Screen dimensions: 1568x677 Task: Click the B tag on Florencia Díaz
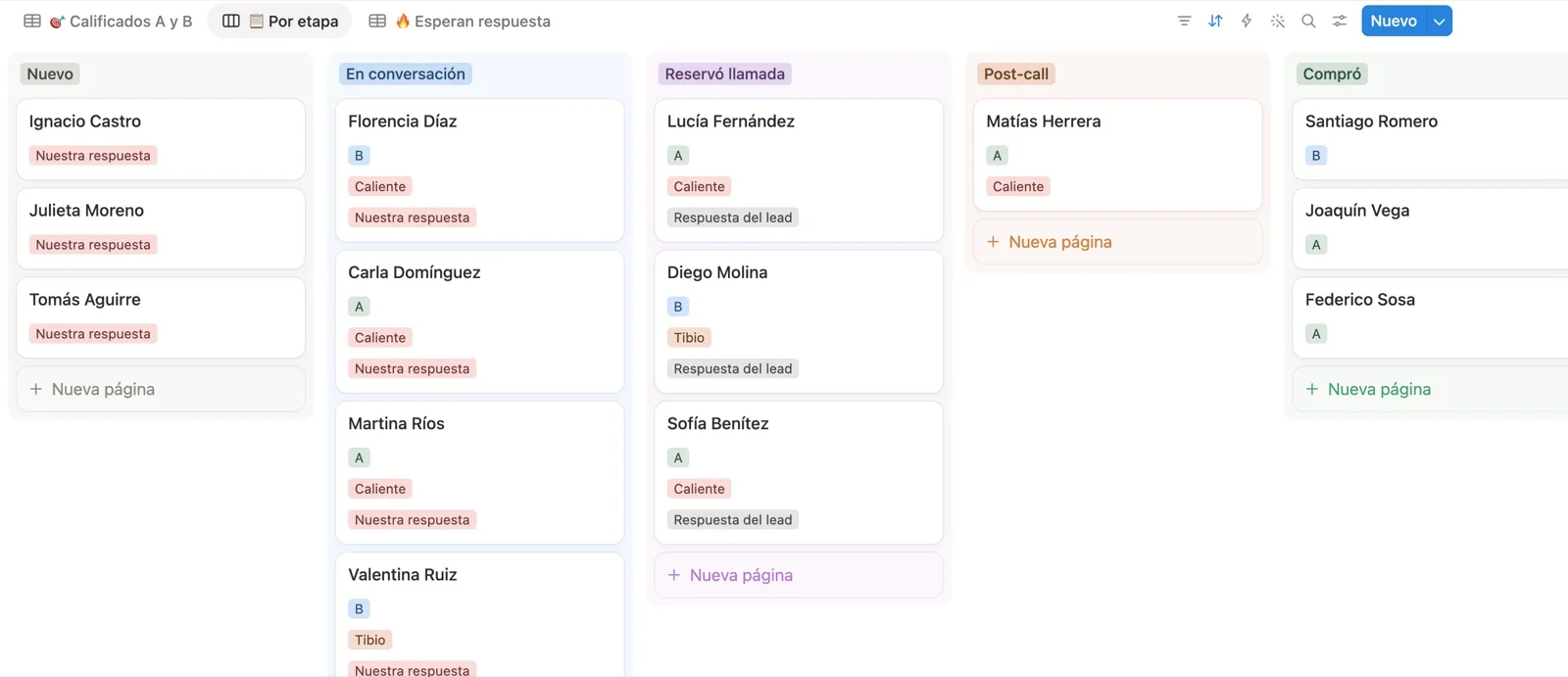click(359, 156)
